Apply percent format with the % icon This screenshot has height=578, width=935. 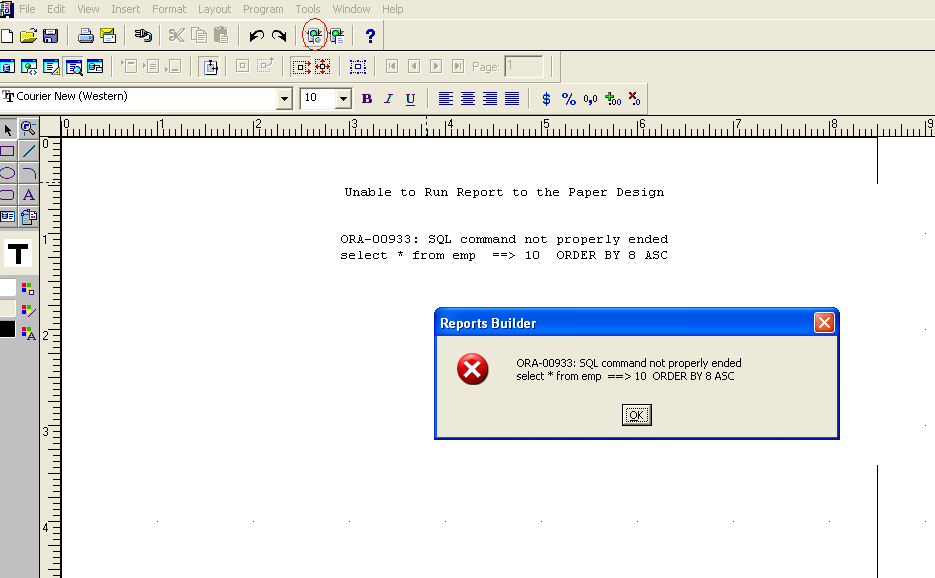click(569, 99)
